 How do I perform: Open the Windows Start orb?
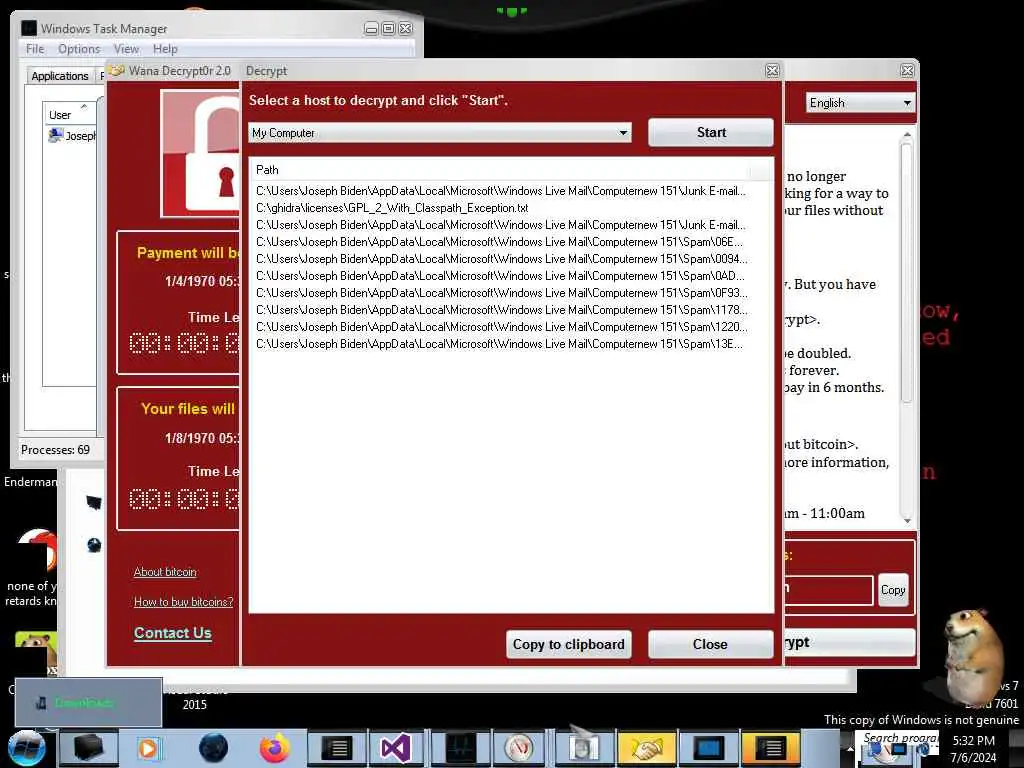[26, 748]
